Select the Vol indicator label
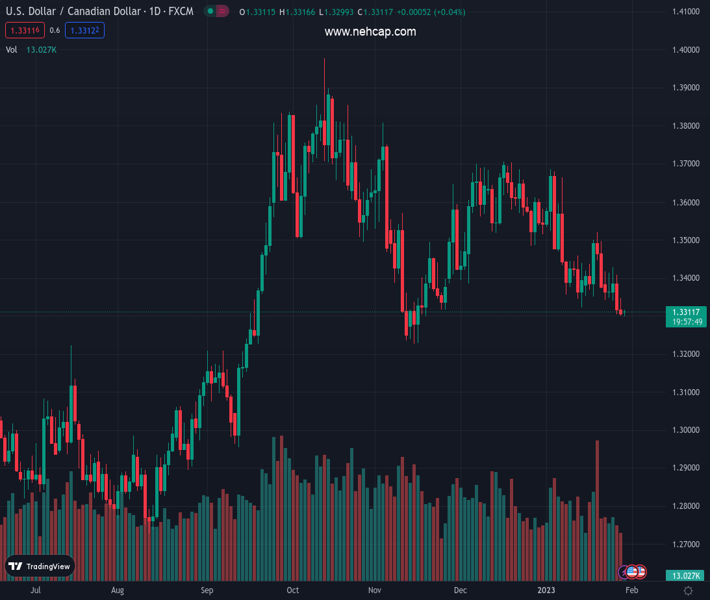Viewport: 710px width, 600px height. 11,49
